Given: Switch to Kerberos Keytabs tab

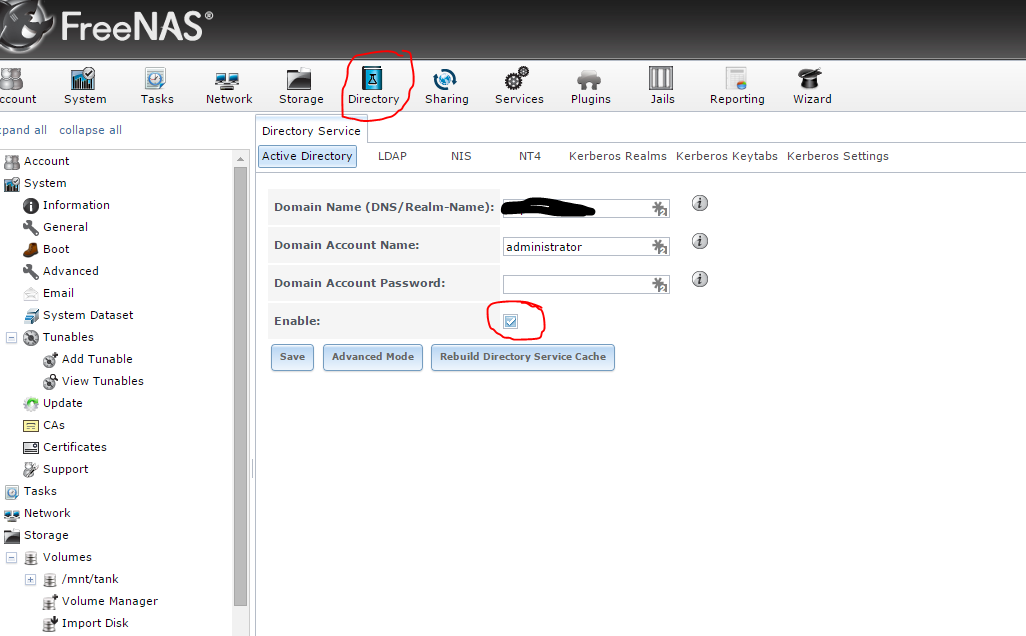Looking at the screenshot, I should 726,156.
